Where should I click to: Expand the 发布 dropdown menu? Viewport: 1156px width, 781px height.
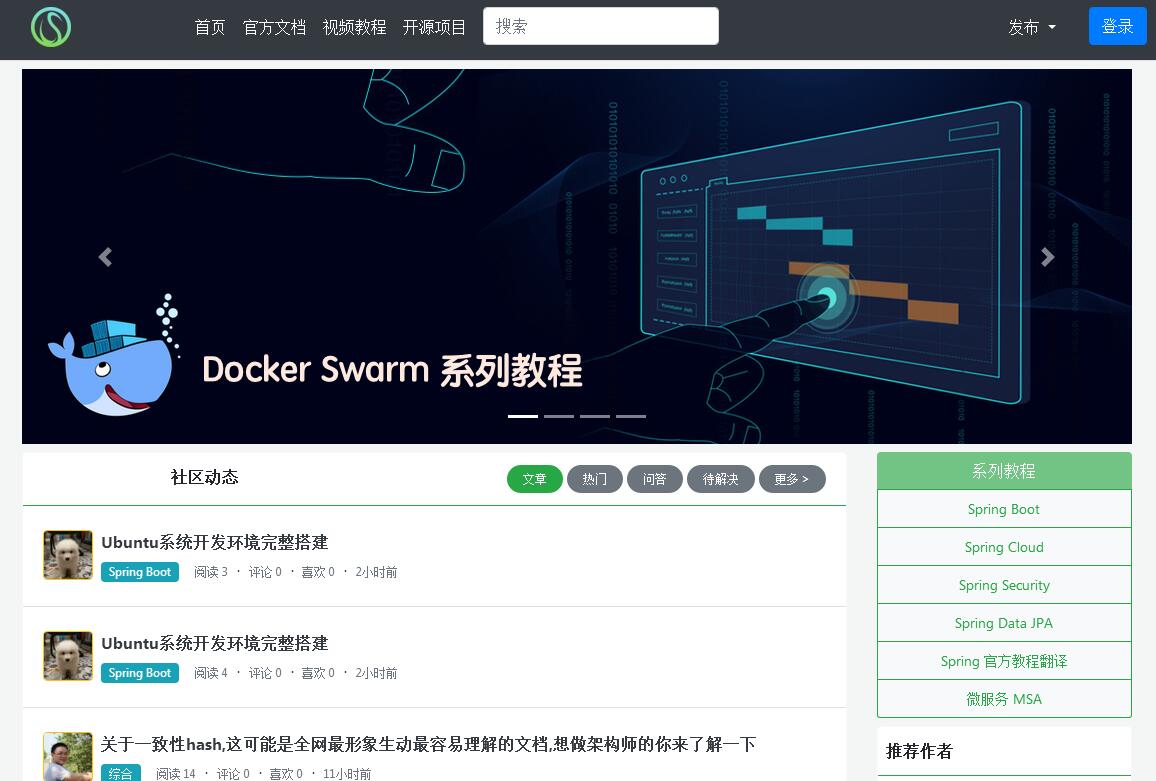point(1031,27)
